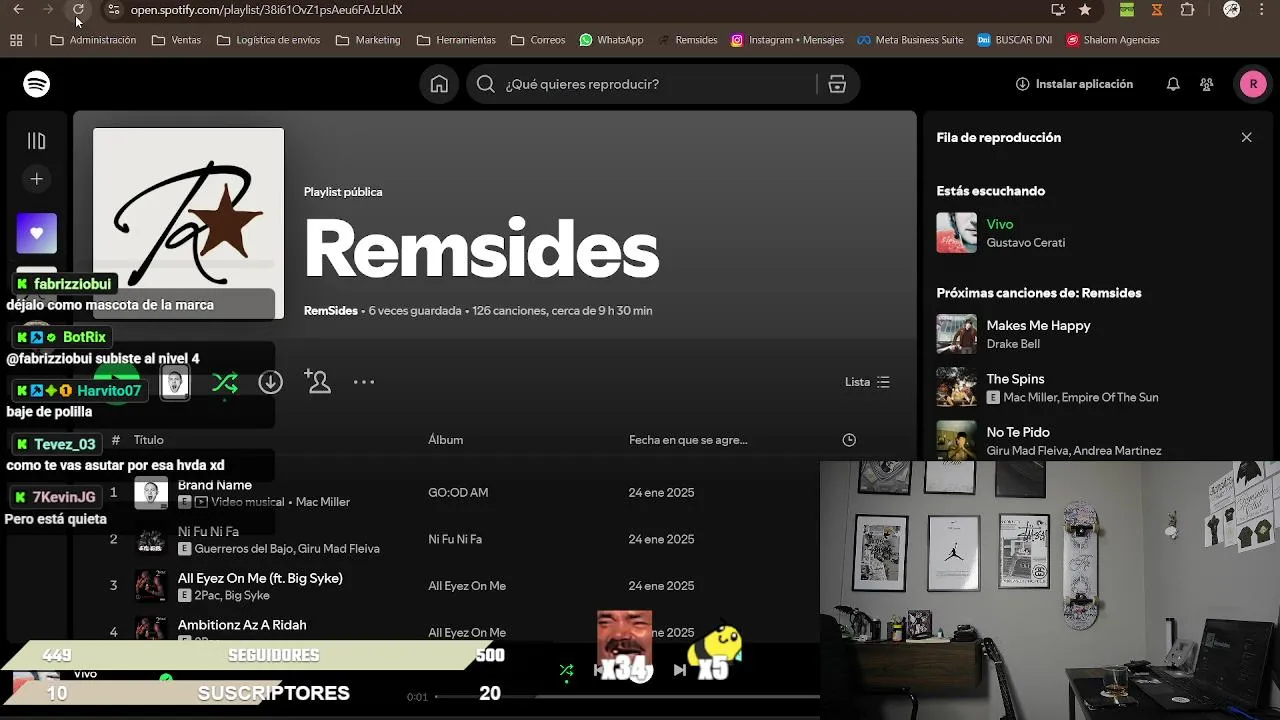Toggle the bookmark star for this page
The width and height of the screenshot is (1280, 720).
tap(1085, 10)
